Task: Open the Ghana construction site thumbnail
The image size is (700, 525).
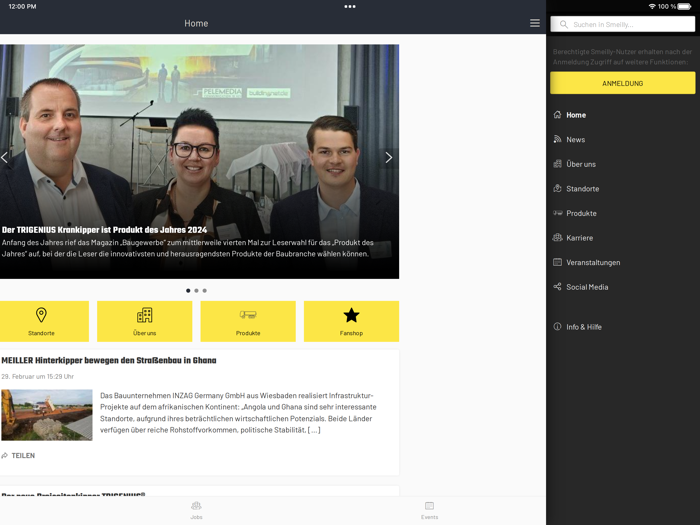Action: click(x=47, y=415)
